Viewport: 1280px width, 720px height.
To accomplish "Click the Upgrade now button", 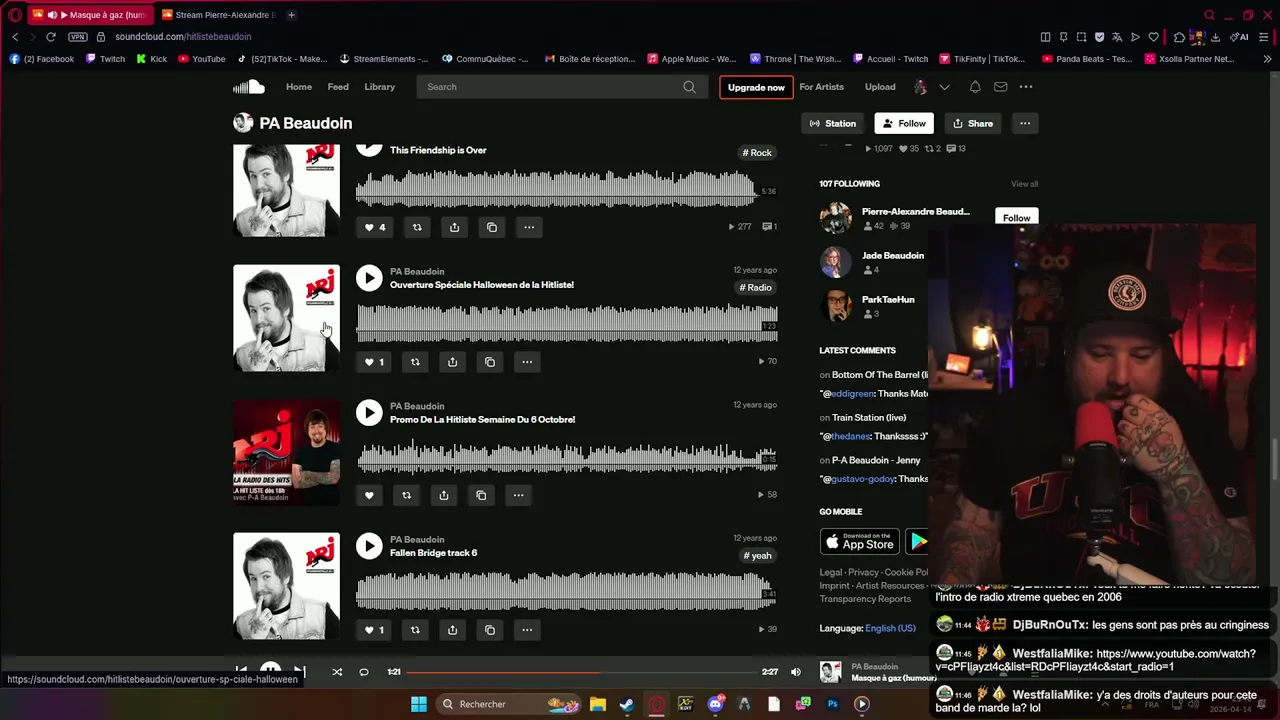I will (756, 87).
